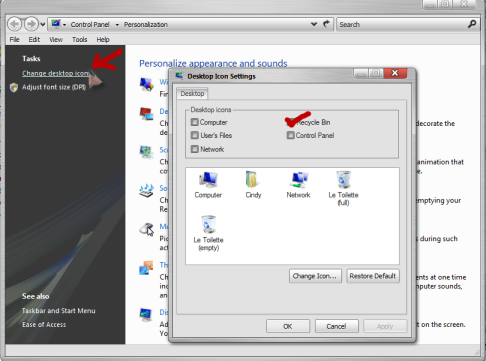Open the Edit menu
This screenshot has width=486, height=361.
pyautogui.click(x=34, y=39)
